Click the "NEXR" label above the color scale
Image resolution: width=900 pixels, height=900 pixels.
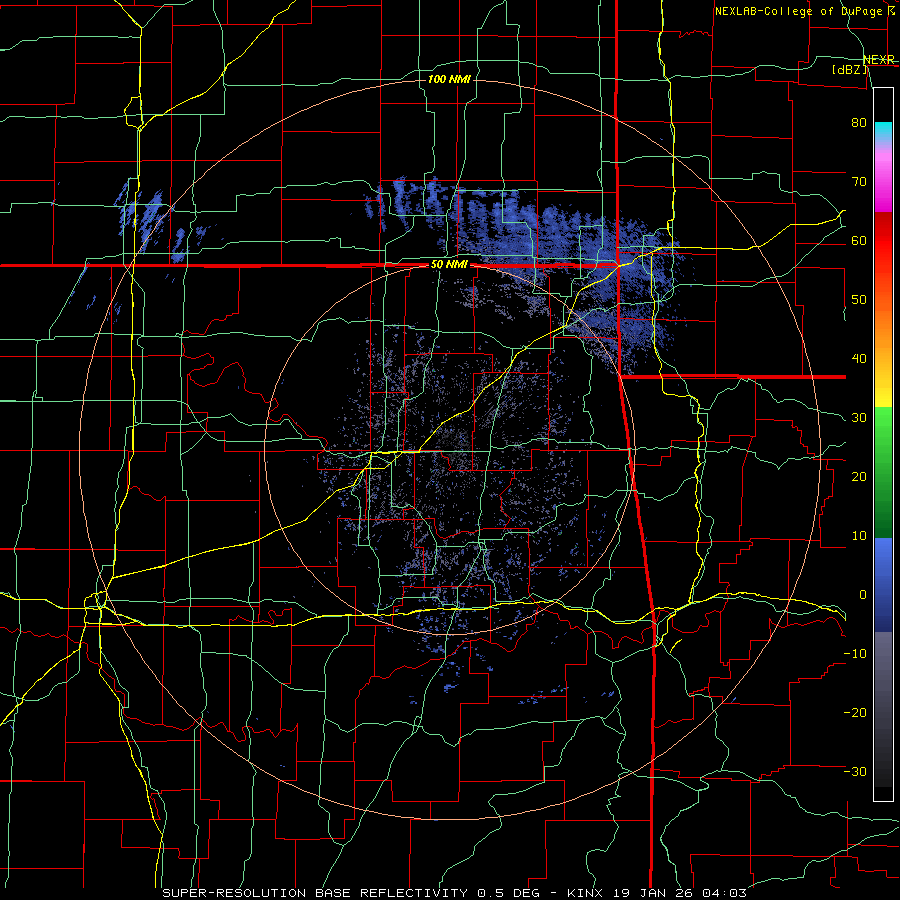[879, 60]
